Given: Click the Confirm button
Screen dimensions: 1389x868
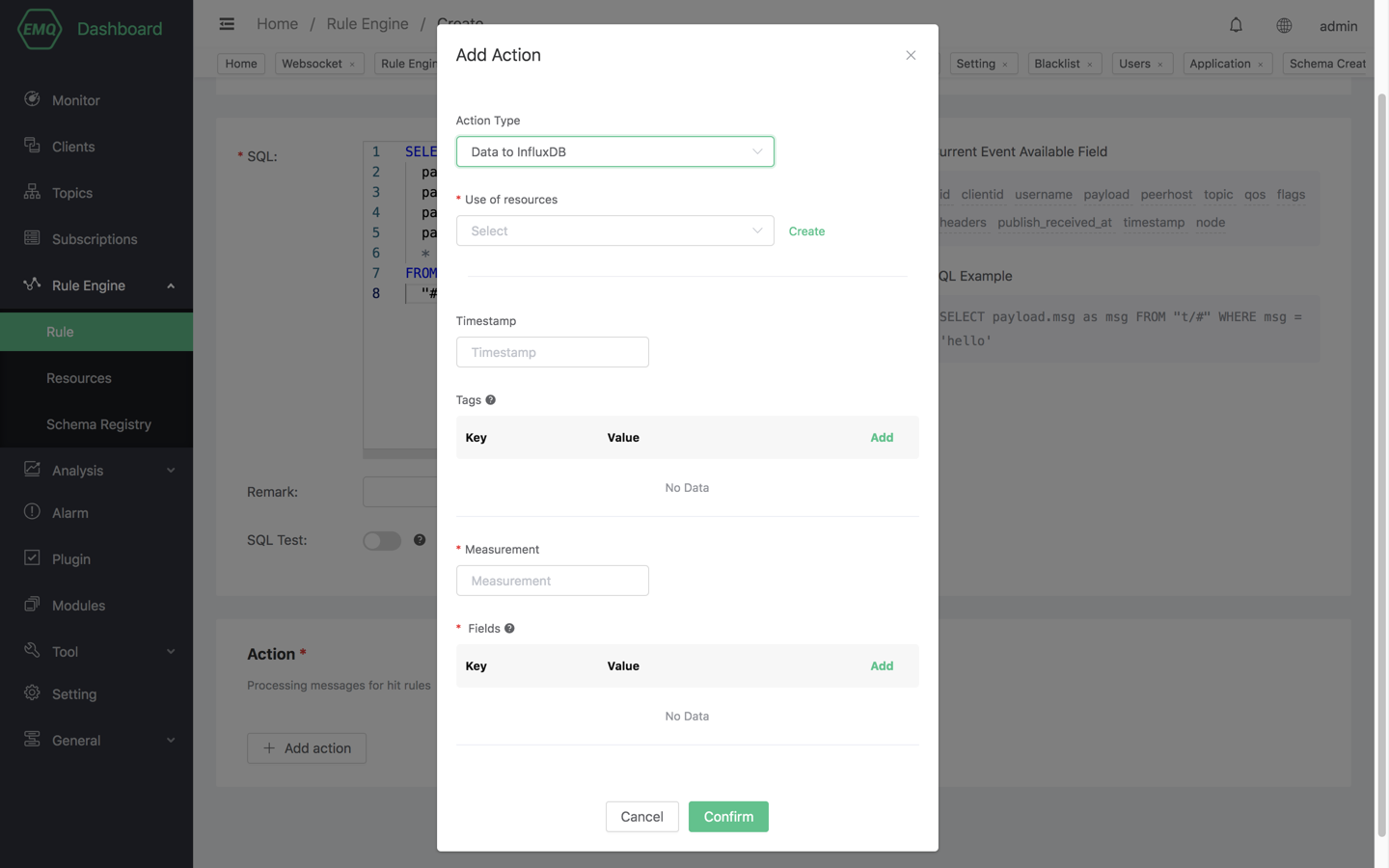Looking at the screenshot, I should (728, 817).
